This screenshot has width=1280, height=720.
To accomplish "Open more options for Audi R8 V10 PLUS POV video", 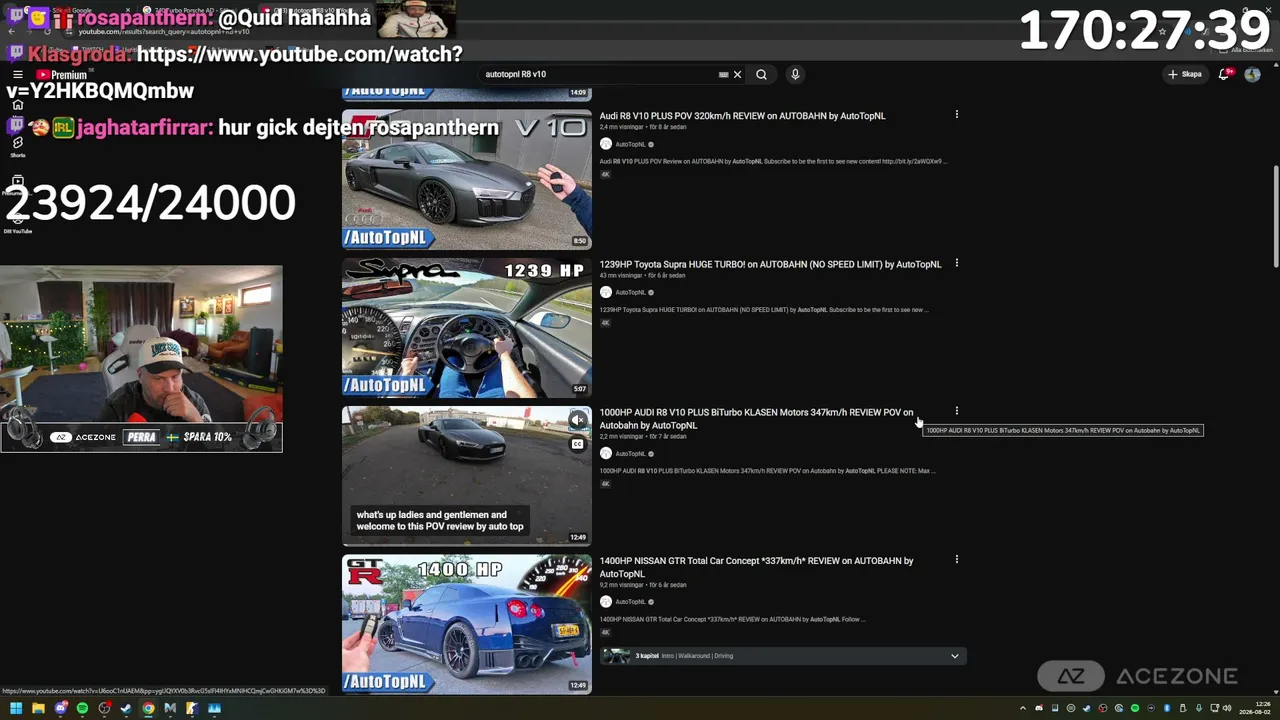I will [957, 115].
